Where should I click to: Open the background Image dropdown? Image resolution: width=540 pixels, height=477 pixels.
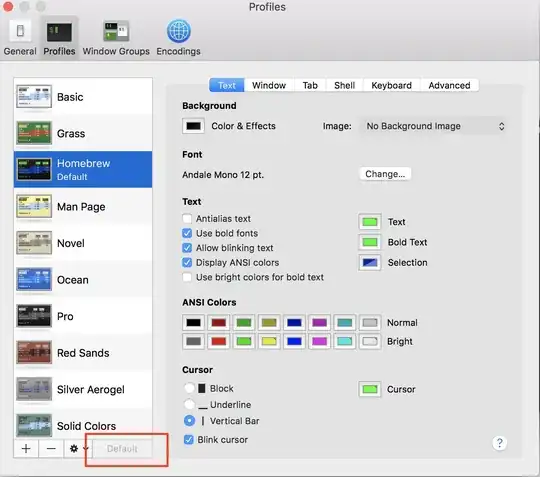pos(433,126)
